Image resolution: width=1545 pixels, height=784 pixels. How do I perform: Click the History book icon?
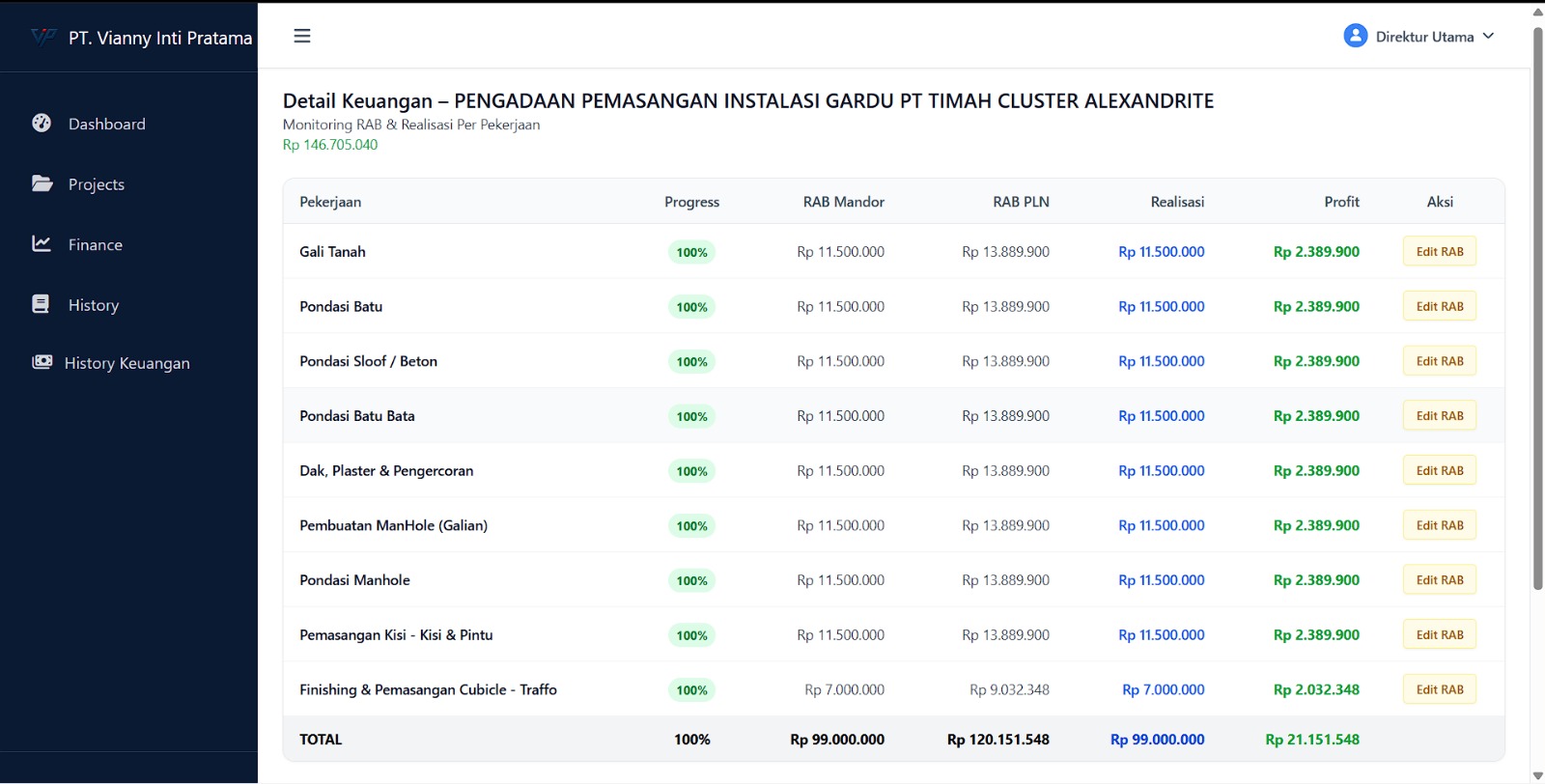41,304
